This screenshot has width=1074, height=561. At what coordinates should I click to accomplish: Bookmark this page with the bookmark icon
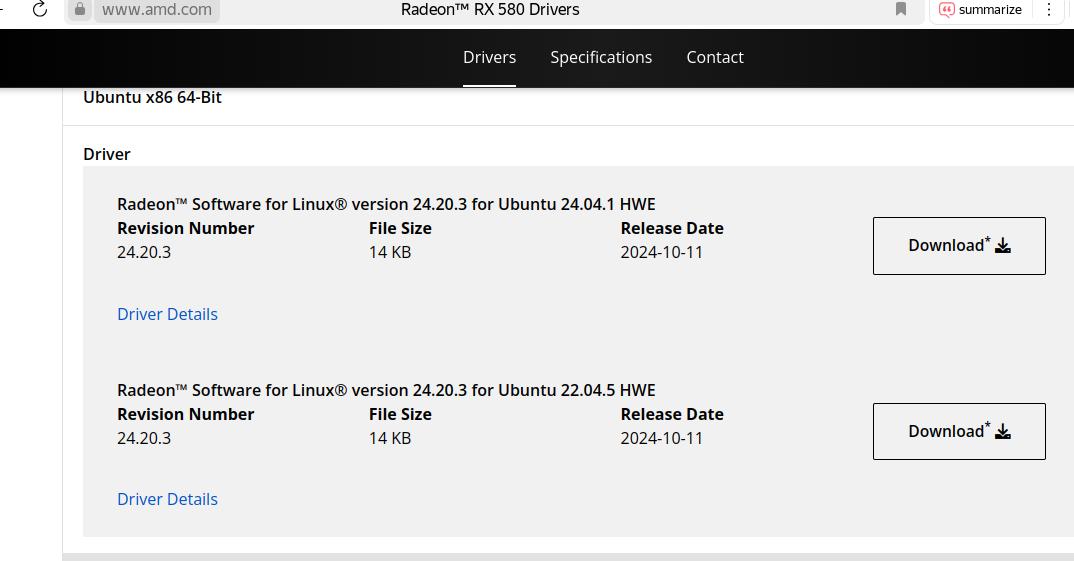901,10
